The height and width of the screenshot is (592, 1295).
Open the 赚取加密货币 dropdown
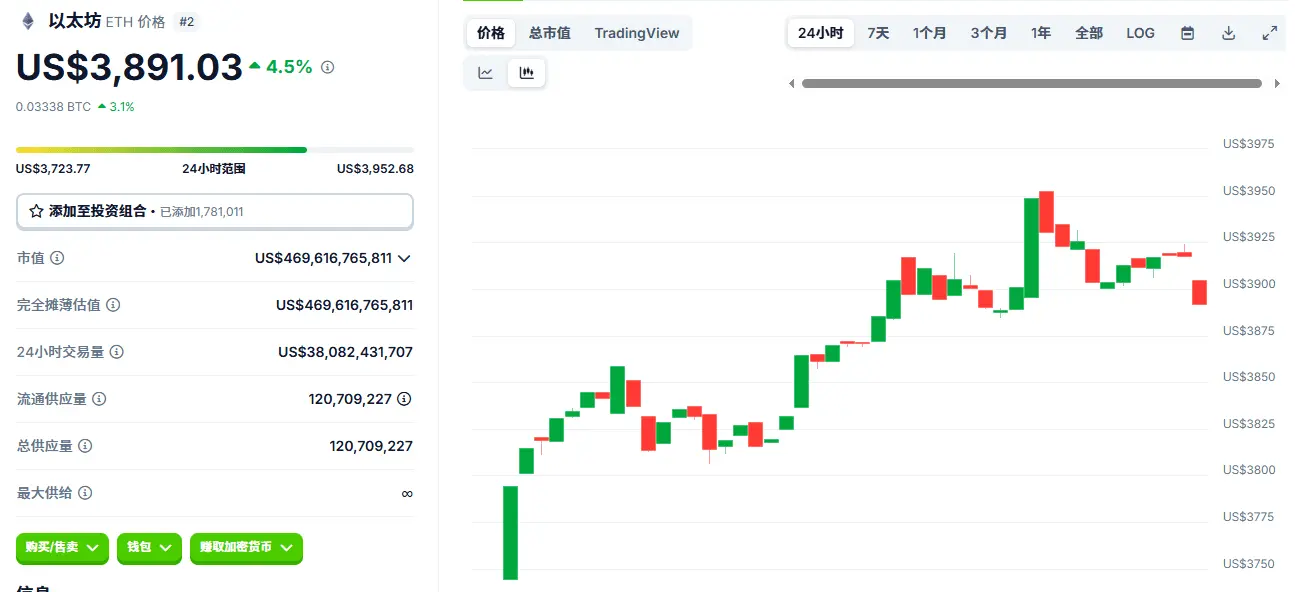click(x=246, y=548)
